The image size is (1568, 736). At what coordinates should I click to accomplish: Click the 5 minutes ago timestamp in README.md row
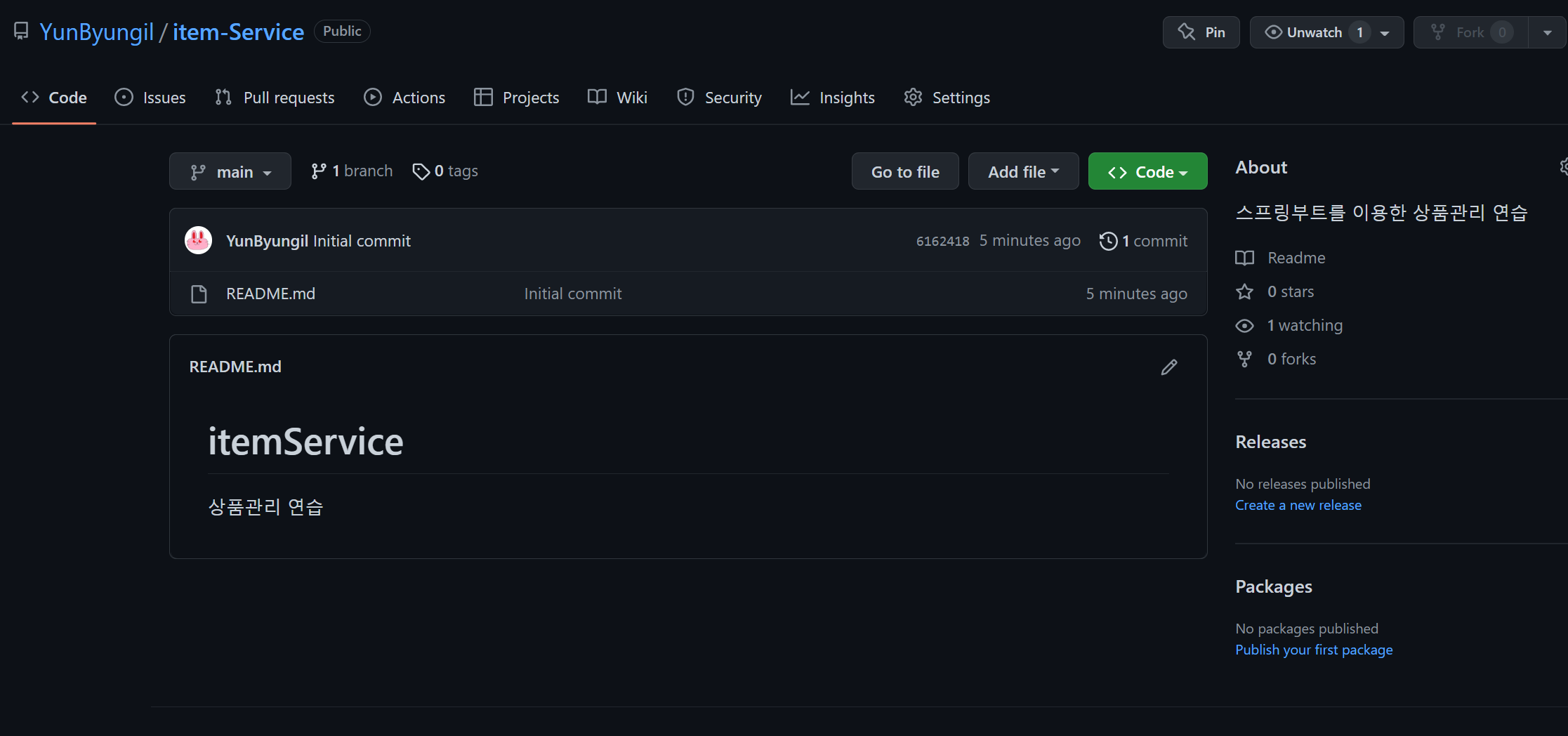tap(1136, 294)
